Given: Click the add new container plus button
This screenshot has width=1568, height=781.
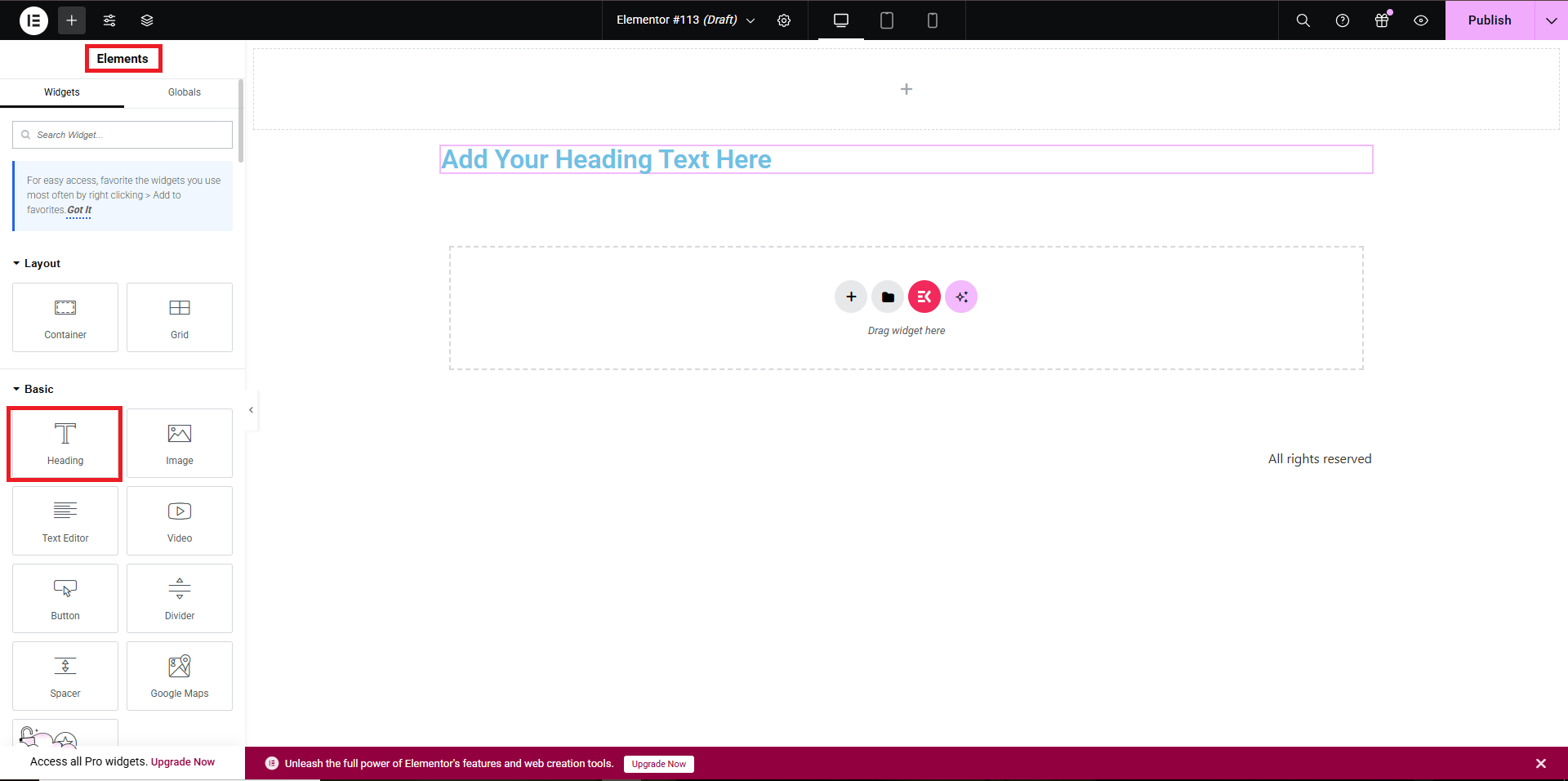Looking at the screenshot, I should (851, 297).
